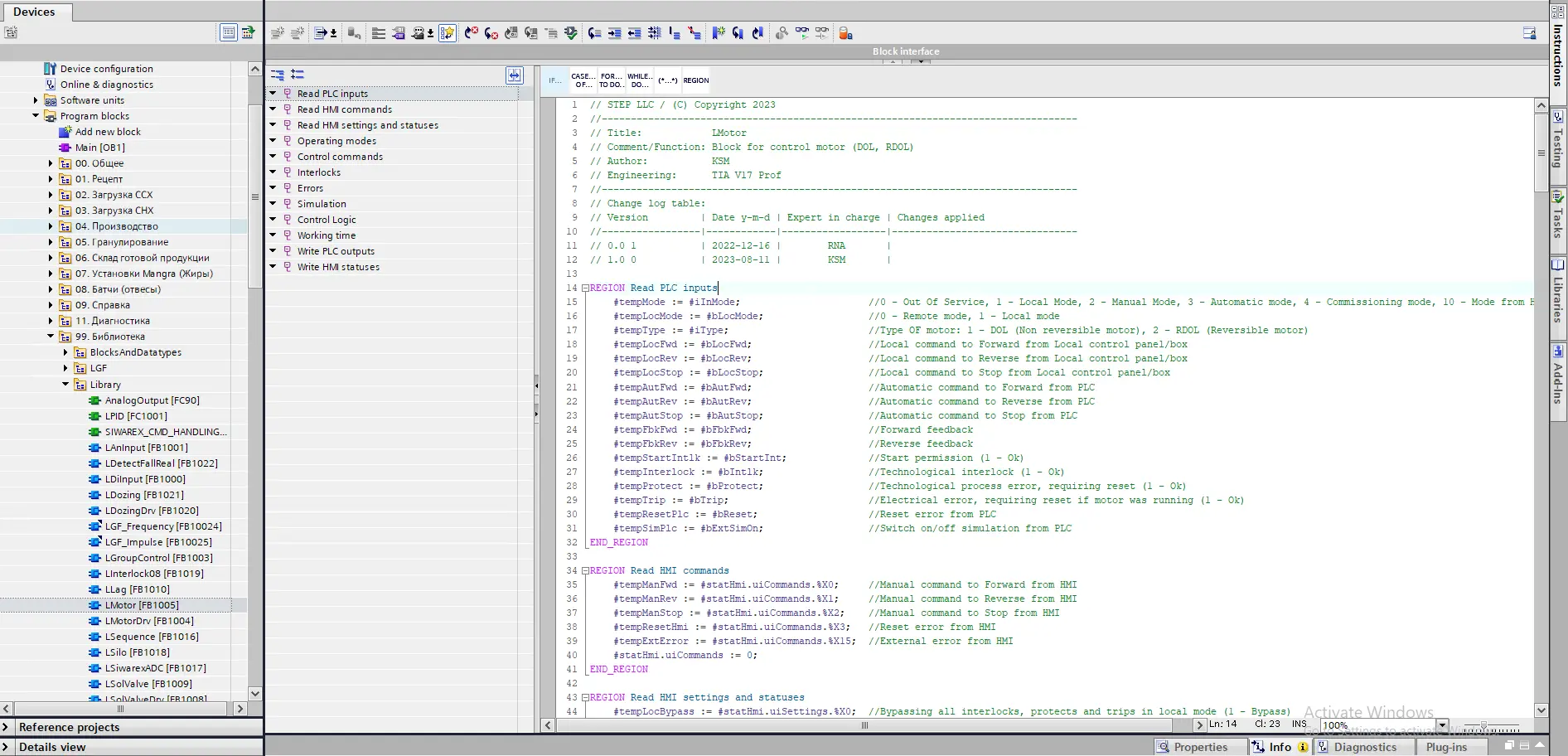
Task: Open the Info tab
Action: pos(1280,747)
